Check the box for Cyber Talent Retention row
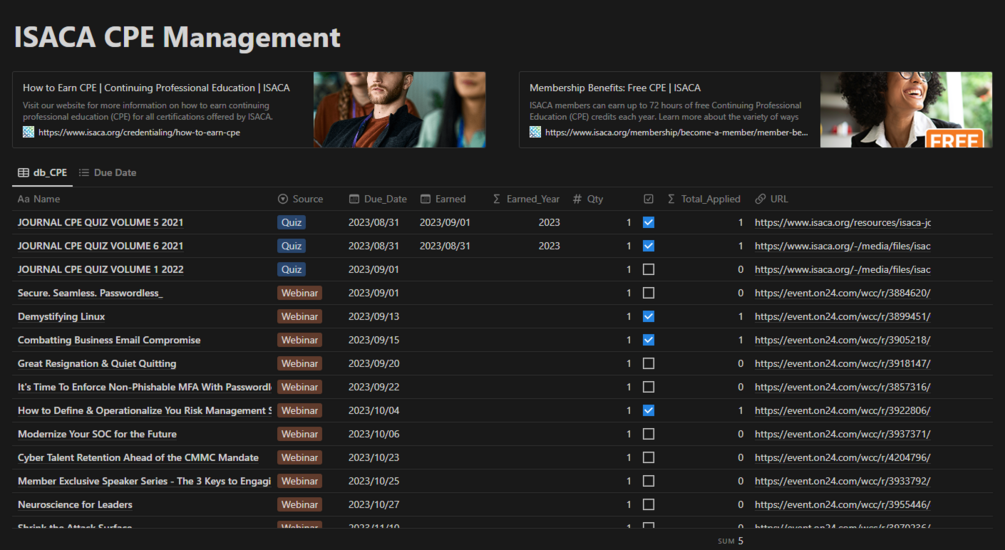1005x550 pixels. tap(649, 457)
